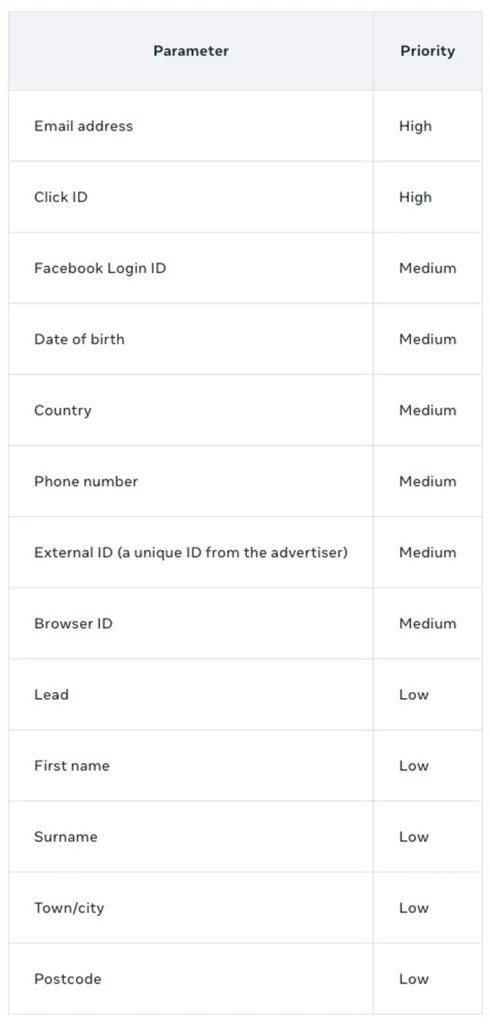Image resolution: width=490 pixels, height=1024 pixels.
Task: Click the Phone number parameter
Action: 86,481
